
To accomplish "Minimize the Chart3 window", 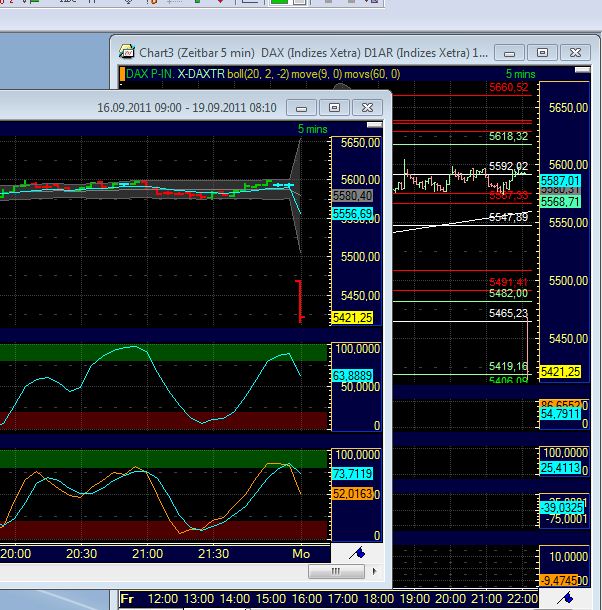I will [x=509, y=53].
